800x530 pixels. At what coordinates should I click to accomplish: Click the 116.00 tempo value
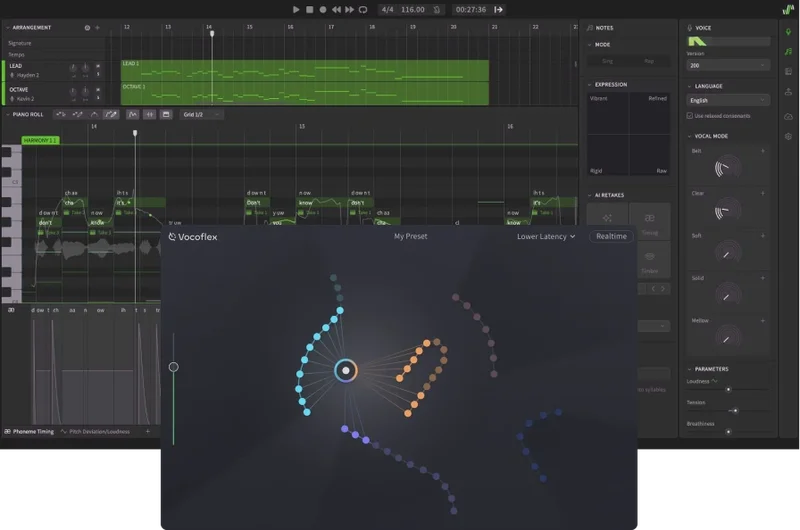coord(413,9)
